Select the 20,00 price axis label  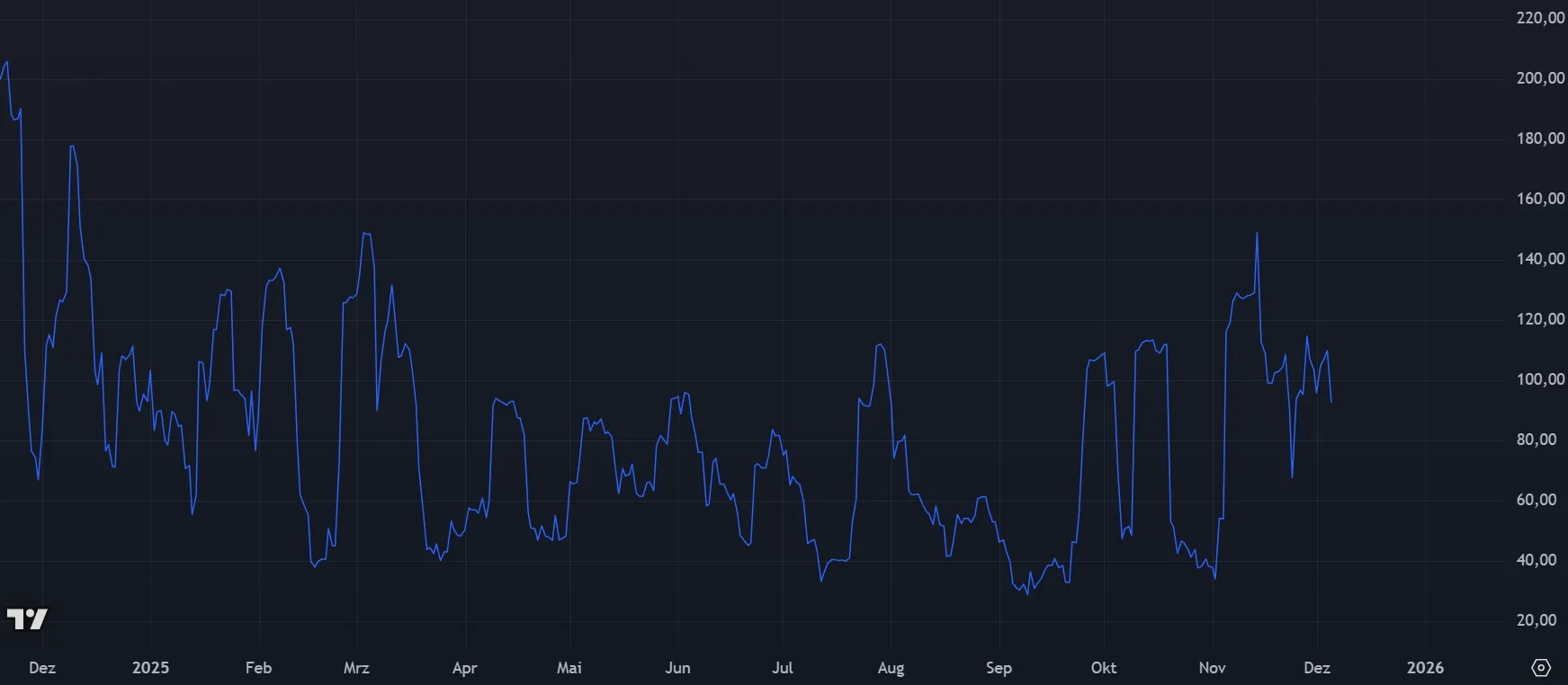coord(1537,620)
